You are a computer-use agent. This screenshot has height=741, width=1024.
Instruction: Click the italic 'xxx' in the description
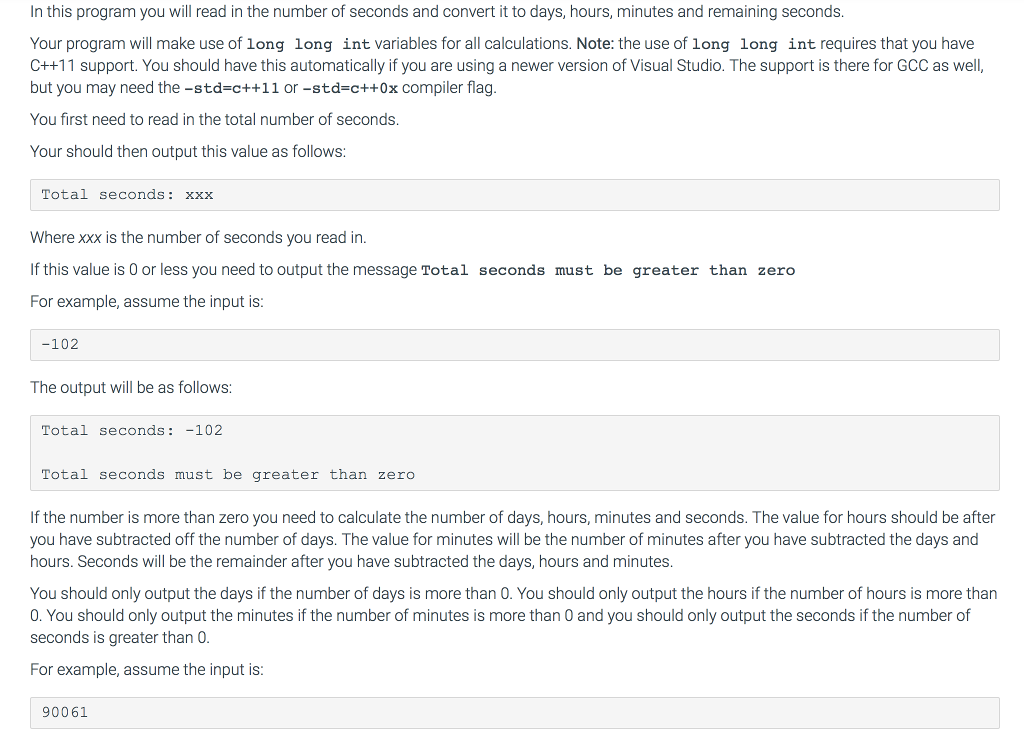click(89, 238)
